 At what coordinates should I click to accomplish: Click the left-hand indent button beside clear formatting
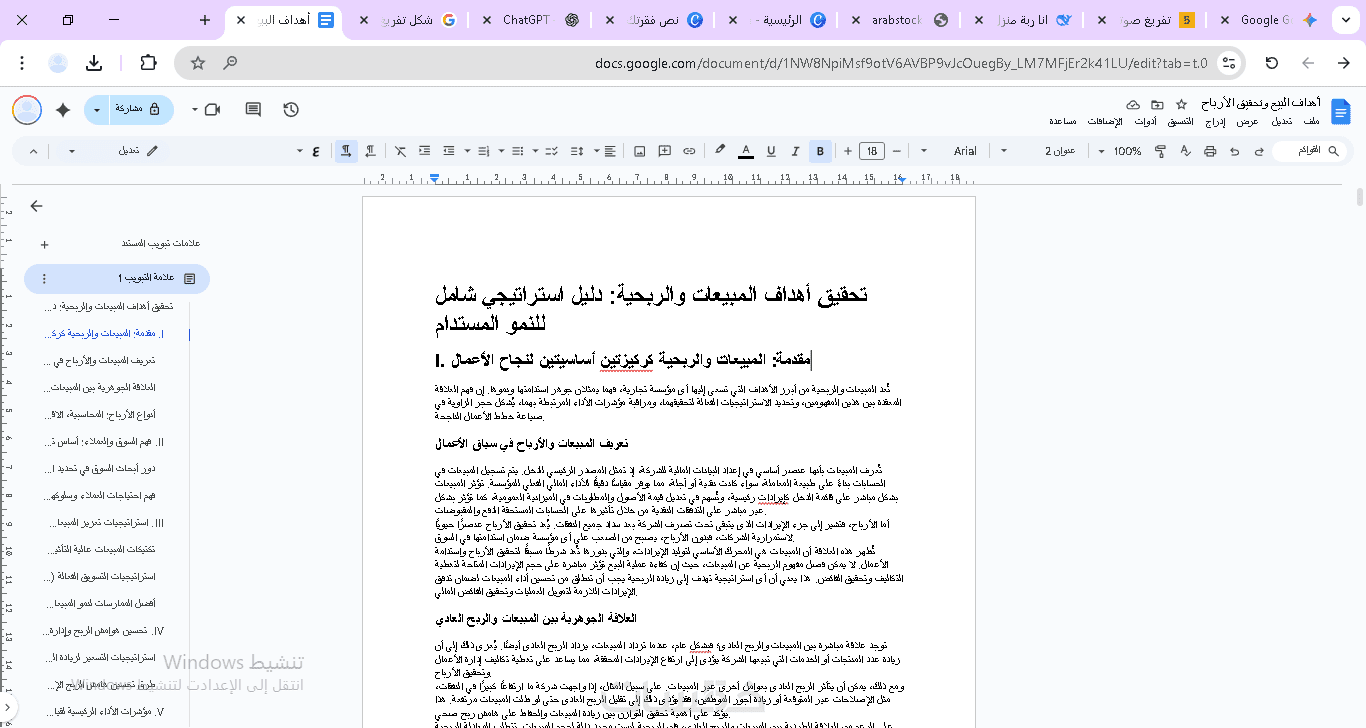[424, 151]
